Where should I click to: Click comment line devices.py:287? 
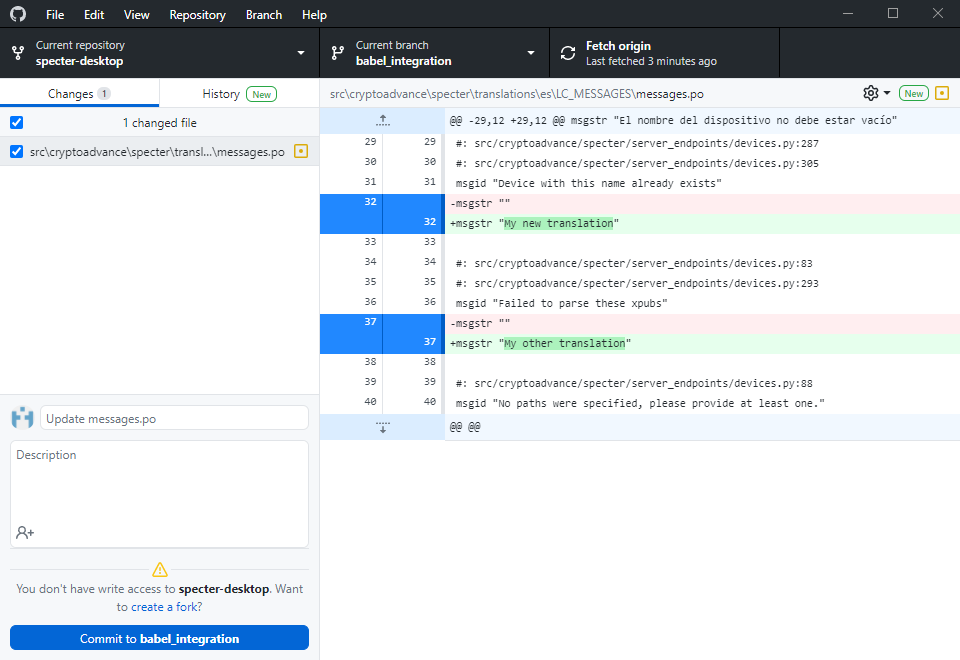(637, 144)
